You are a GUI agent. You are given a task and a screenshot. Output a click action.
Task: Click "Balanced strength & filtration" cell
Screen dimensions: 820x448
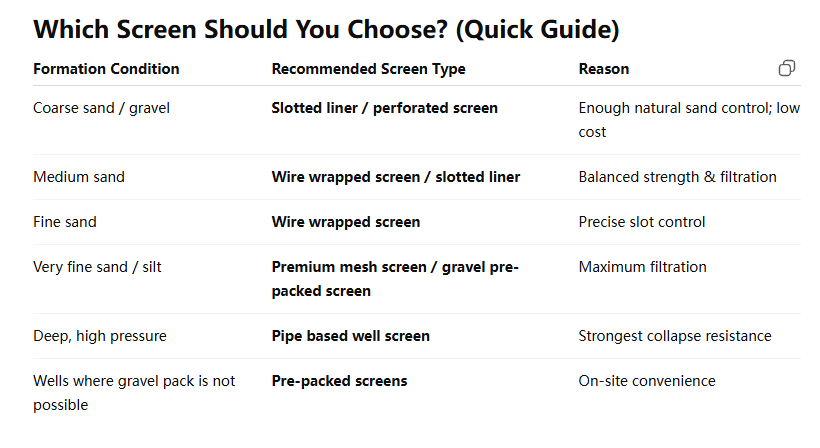pos(677,177)
